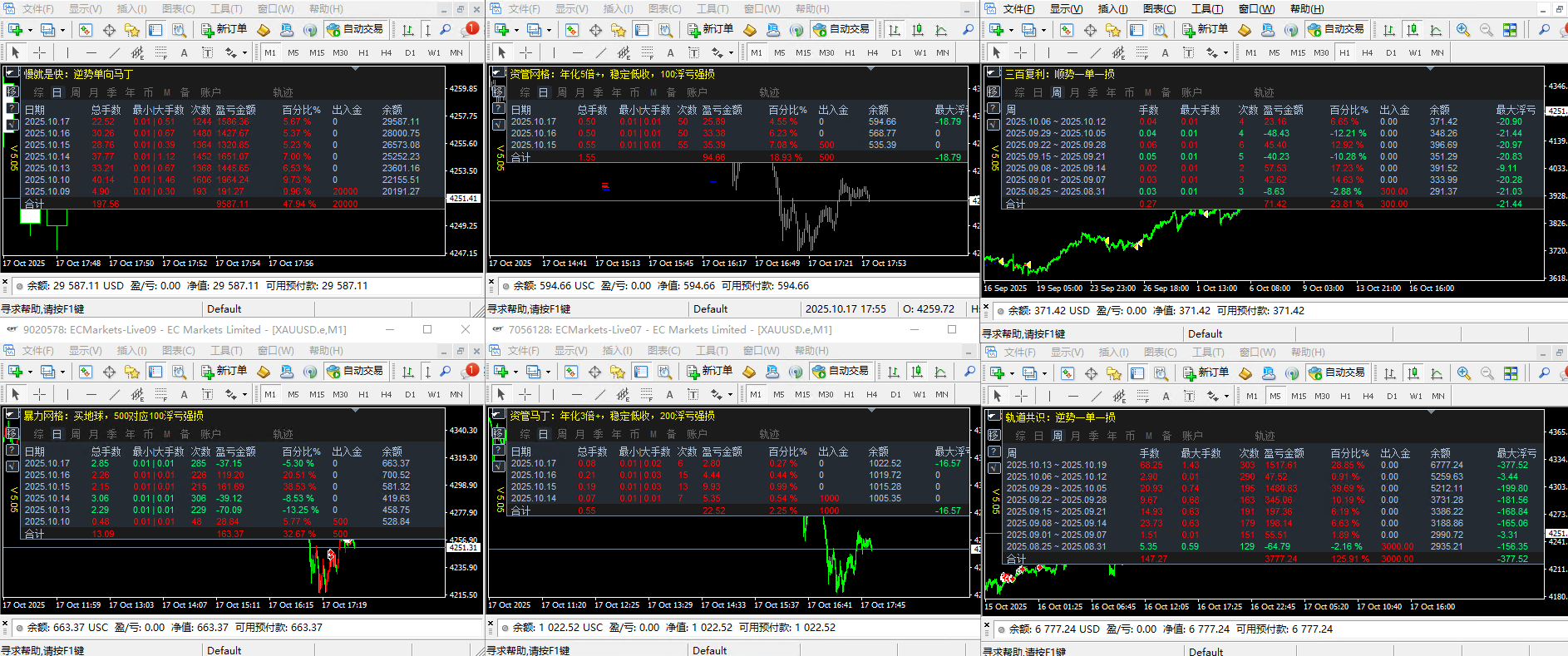Tile windows icon in 三百复利 window toolbar
Image resolution: width=1568 pixels, height=656 pixels.
[x=1510, y=30]
